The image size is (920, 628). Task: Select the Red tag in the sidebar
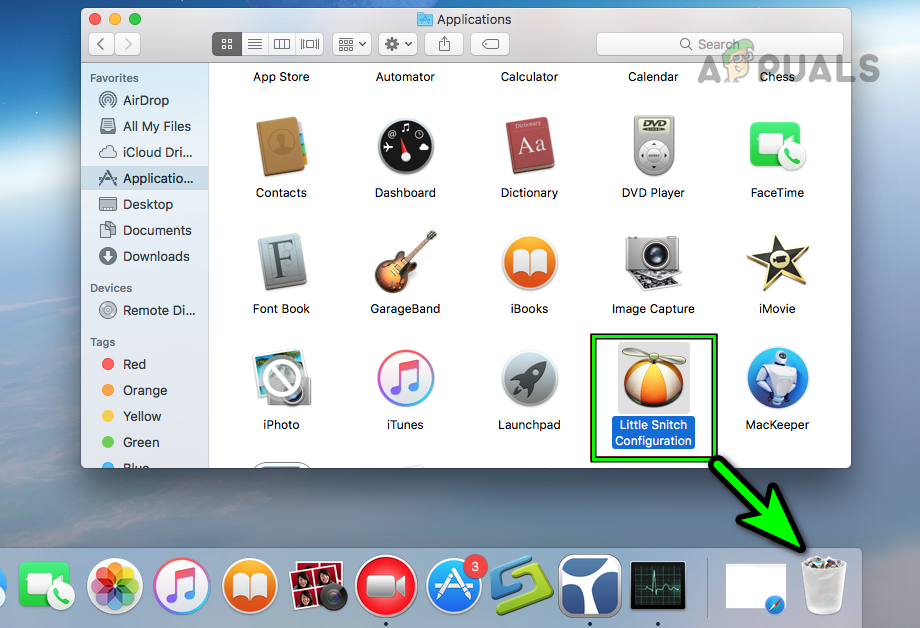pyautogui.click(x=130, y=364)
